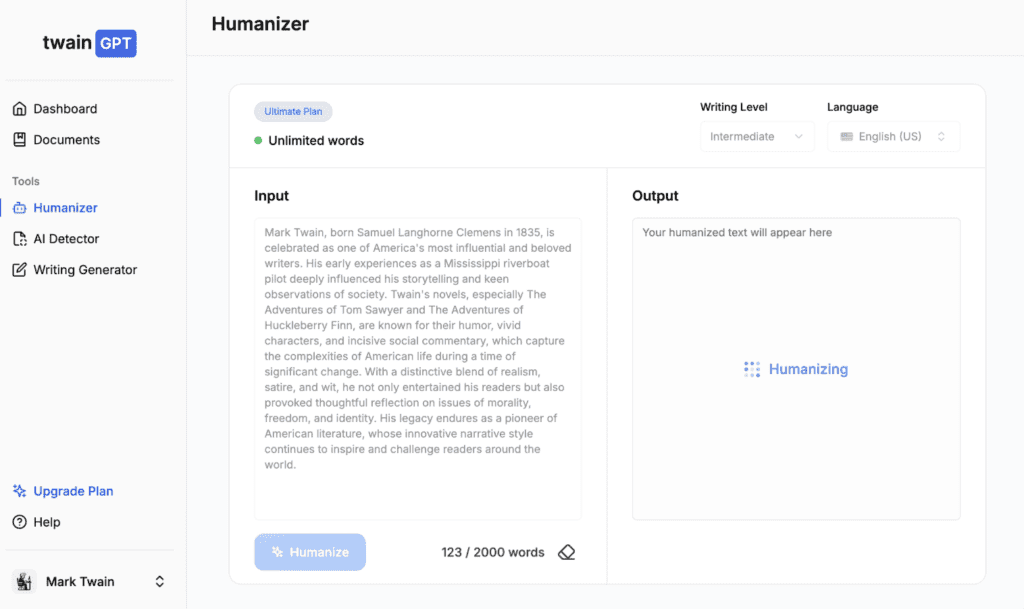Image resolution: width=1024 pixels, height=609 pixels.
Task: Click the Documents book icon
Action: 19,140
